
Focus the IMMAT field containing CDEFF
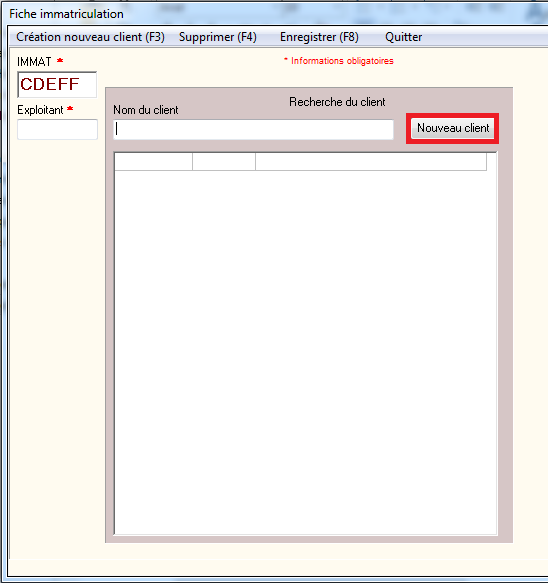pyautogui.click(x=57, y=84)
